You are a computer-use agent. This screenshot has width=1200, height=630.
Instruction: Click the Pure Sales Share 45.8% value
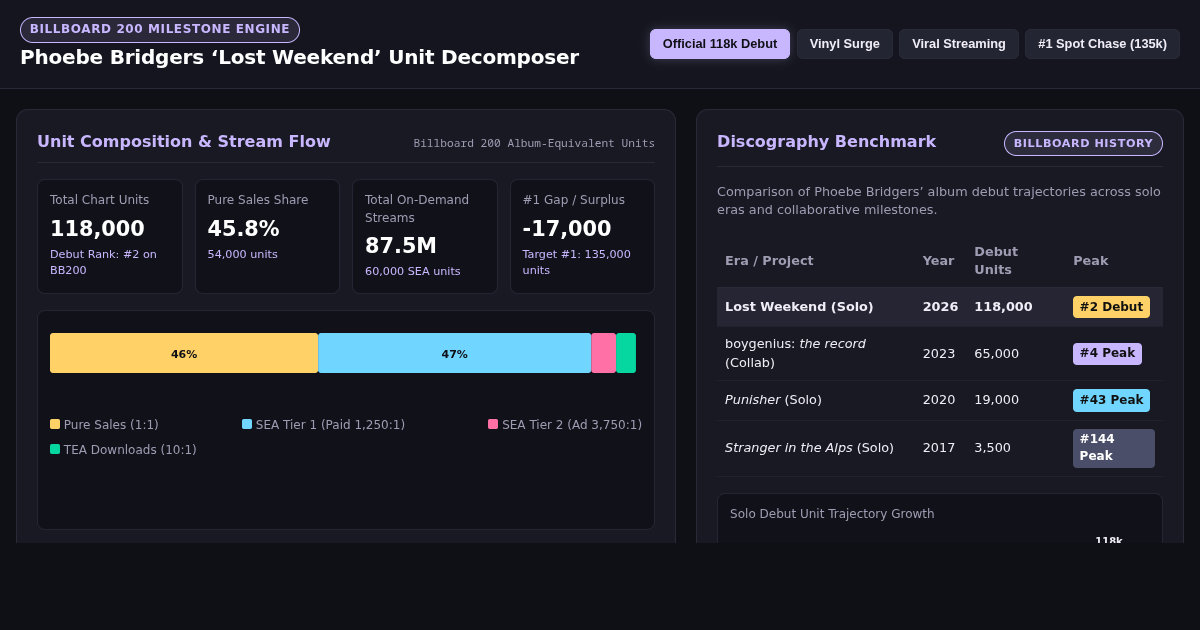click(x=244, y=229)
